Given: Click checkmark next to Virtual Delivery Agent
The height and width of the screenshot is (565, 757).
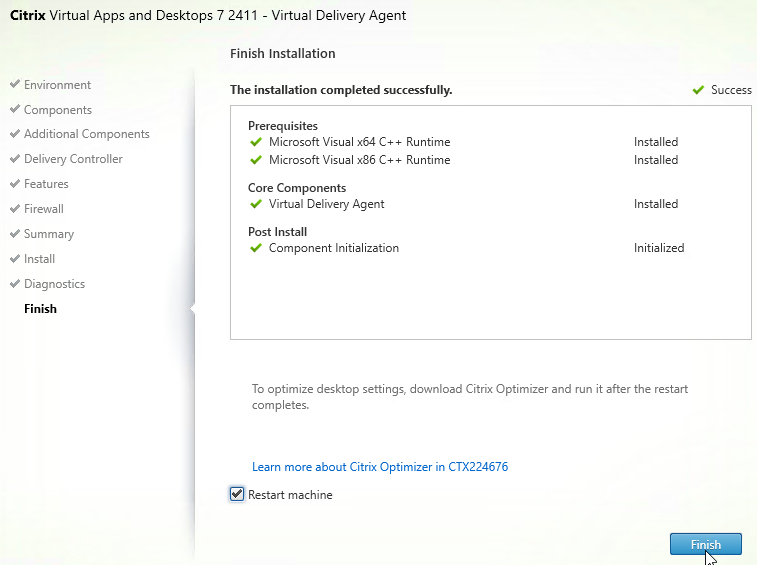Looking at the screenshot, I should (x=256, y=204).
